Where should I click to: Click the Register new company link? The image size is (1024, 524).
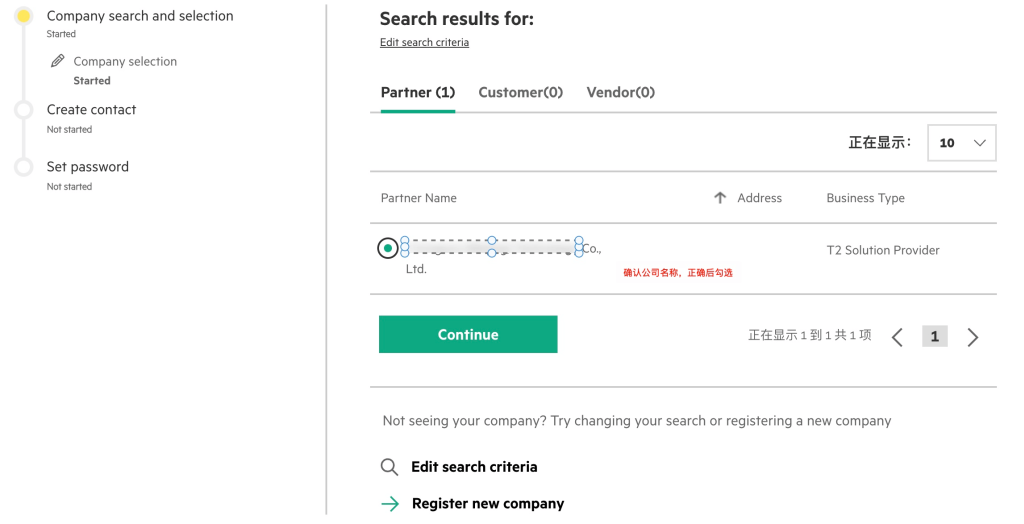point(488,504)
